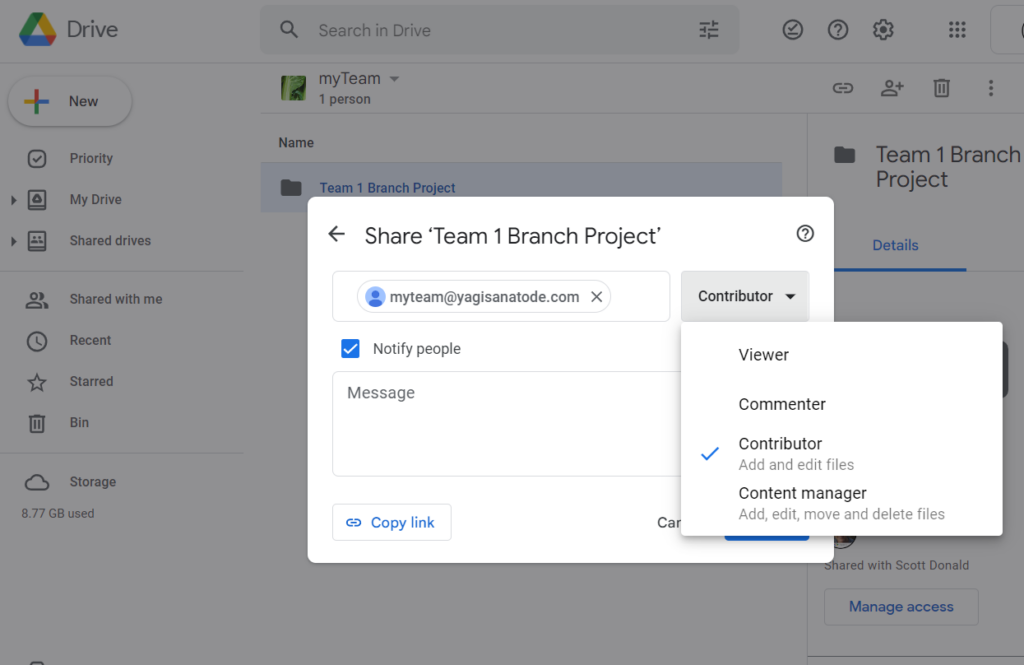Open the myTeam drive dropdown arrow
This screenshot has width=1024, height=665.
point(394,77)
